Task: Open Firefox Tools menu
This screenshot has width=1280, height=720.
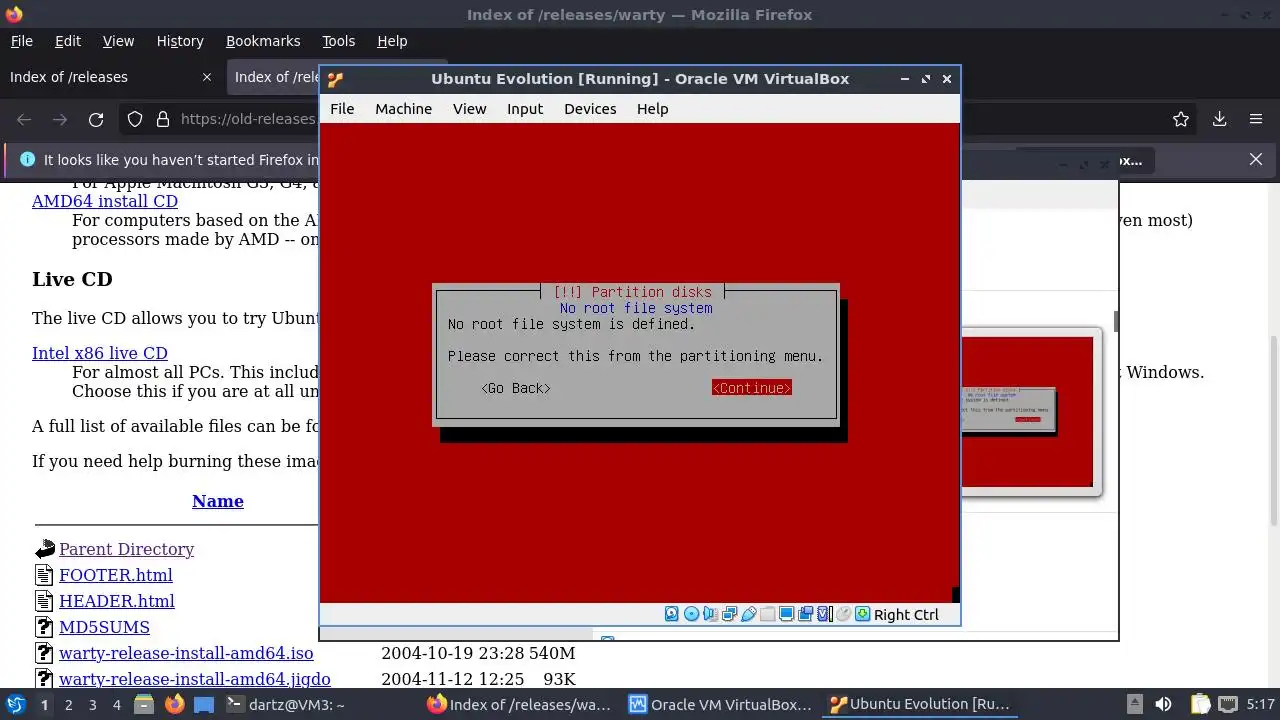Action: tap(338, 41)
